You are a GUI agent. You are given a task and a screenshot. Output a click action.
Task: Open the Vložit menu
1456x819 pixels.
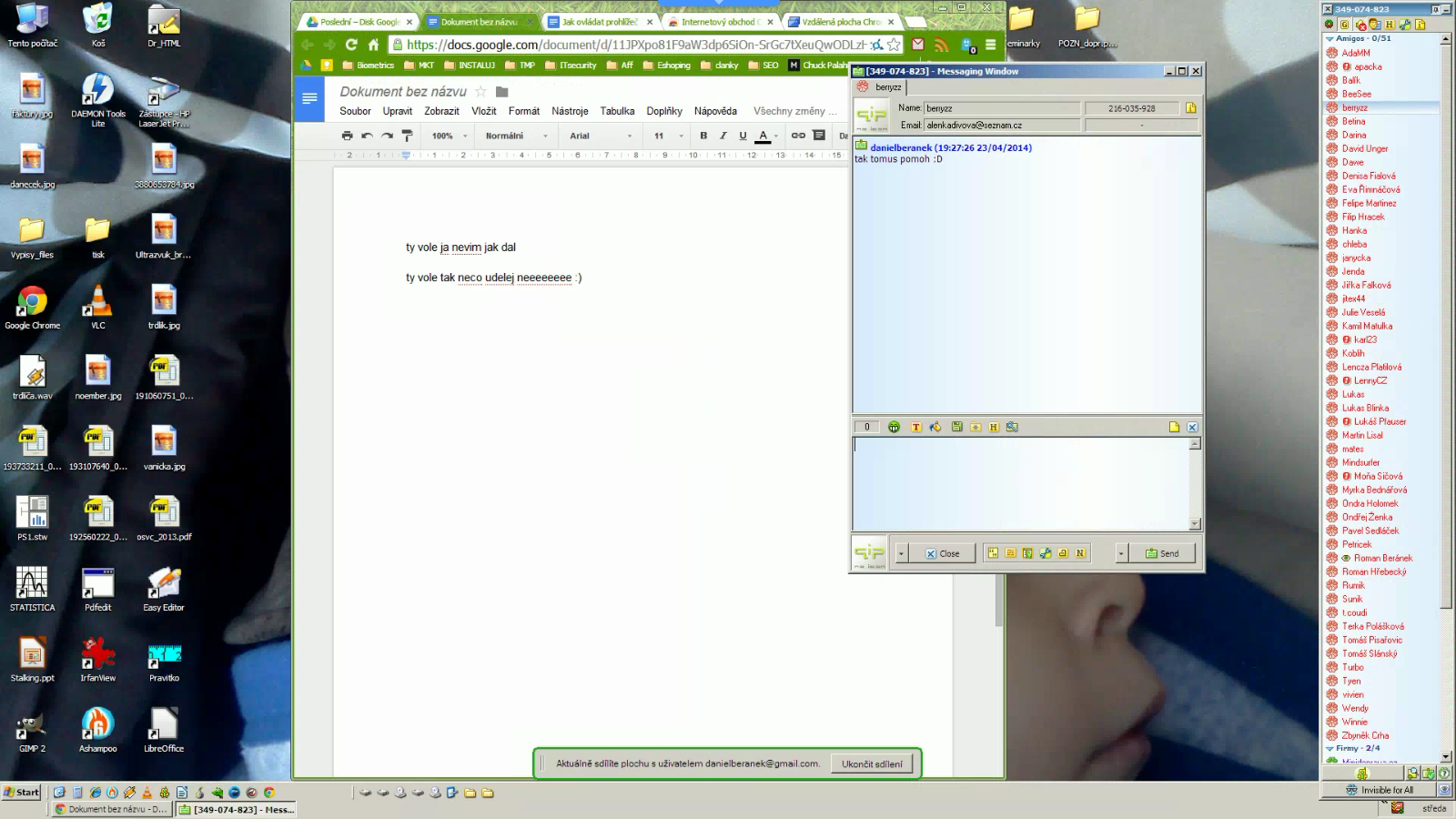[484, 111]
